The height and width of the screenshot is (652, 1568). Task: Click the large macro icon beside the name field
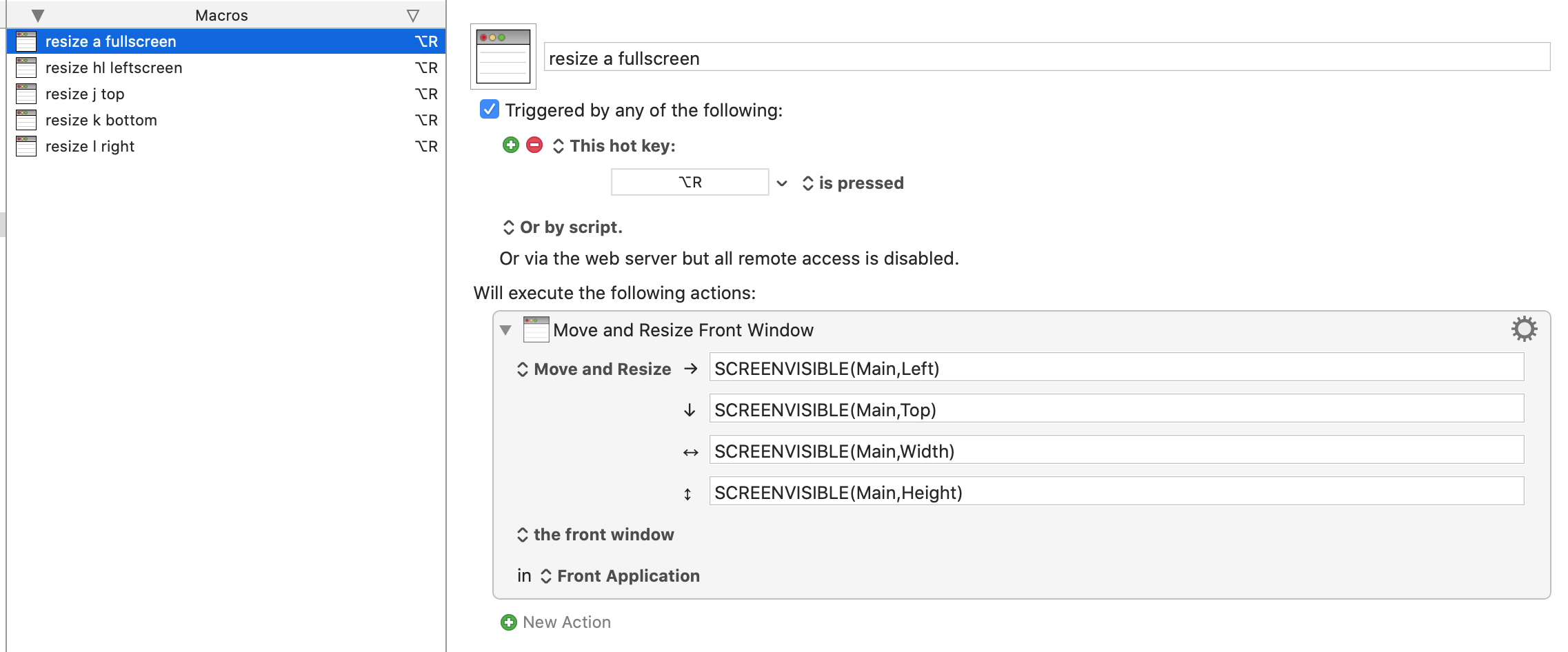tap(503, 57)
